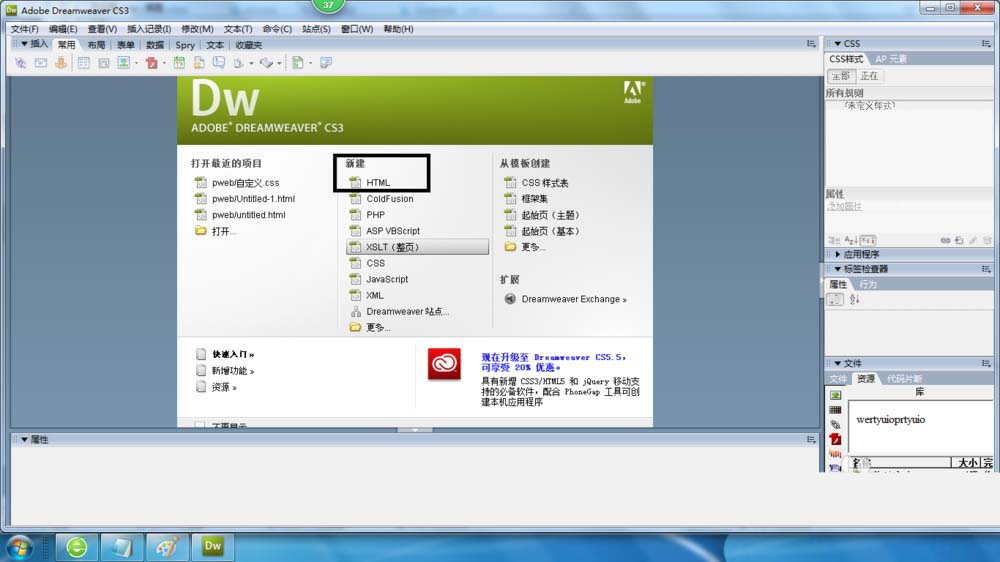
Task: Click the Insert Comment icon
Action: (219, 63)
